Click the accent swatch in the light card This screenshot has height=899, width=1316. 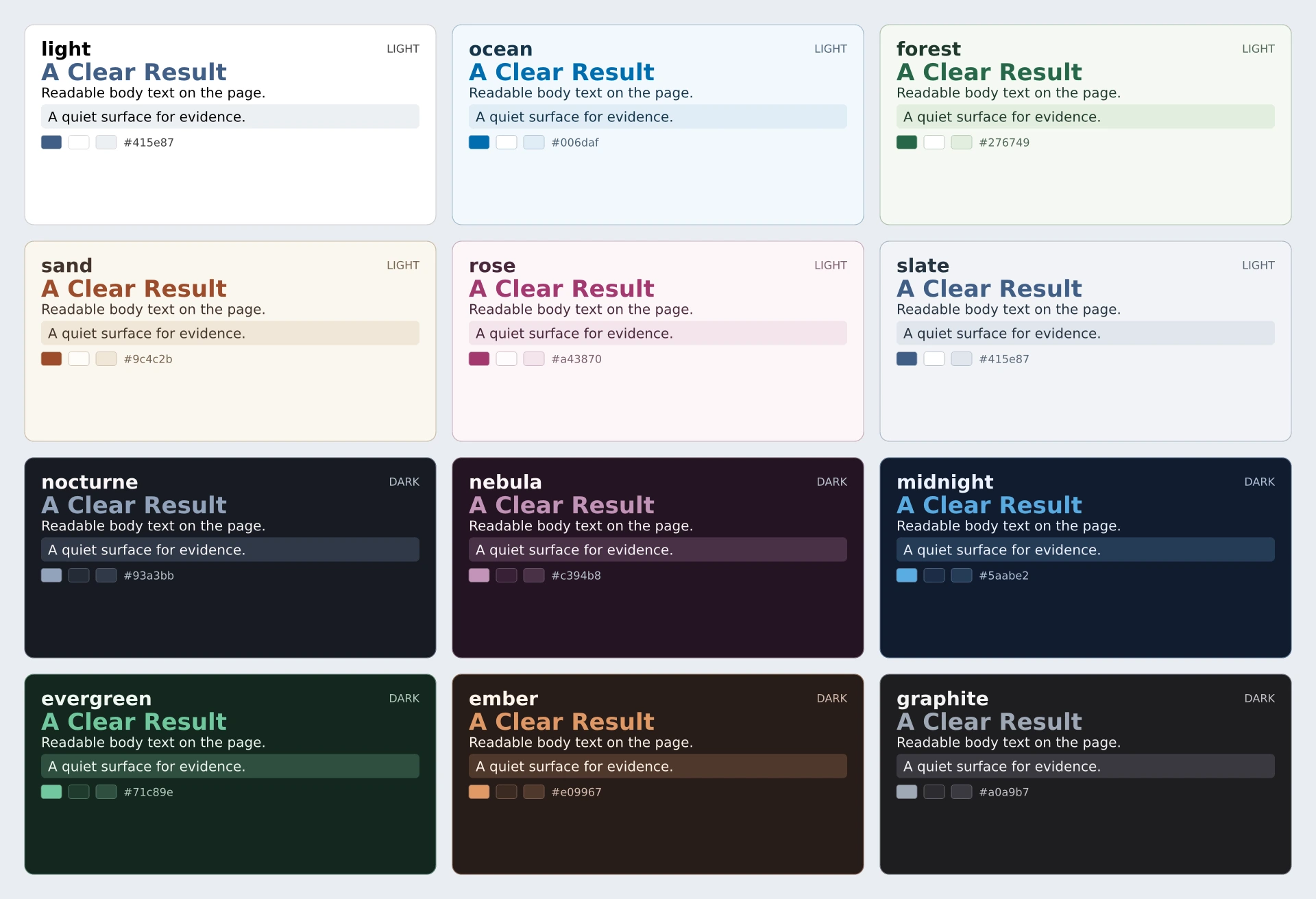pos(51,143)
